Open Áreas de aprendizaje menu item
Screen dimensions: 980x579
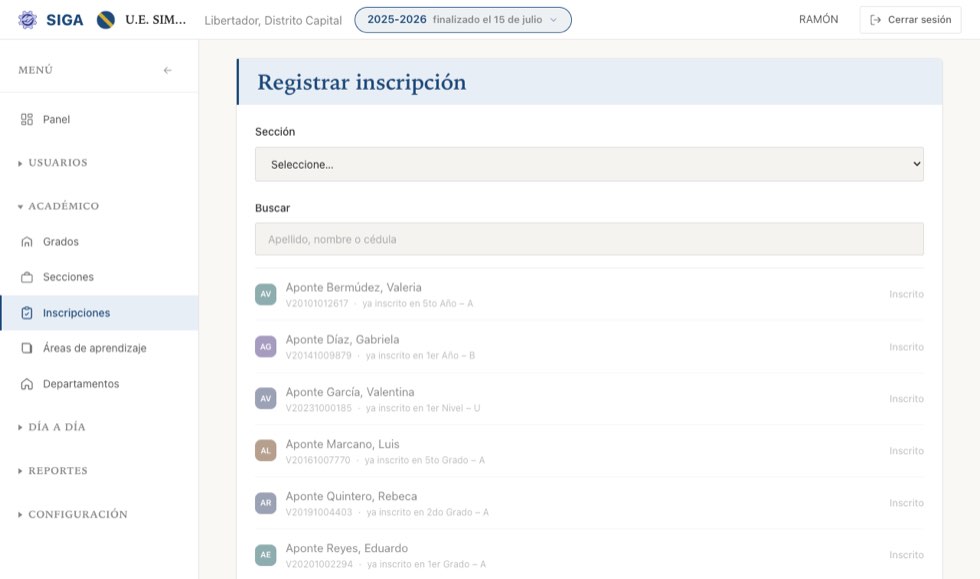99,348
